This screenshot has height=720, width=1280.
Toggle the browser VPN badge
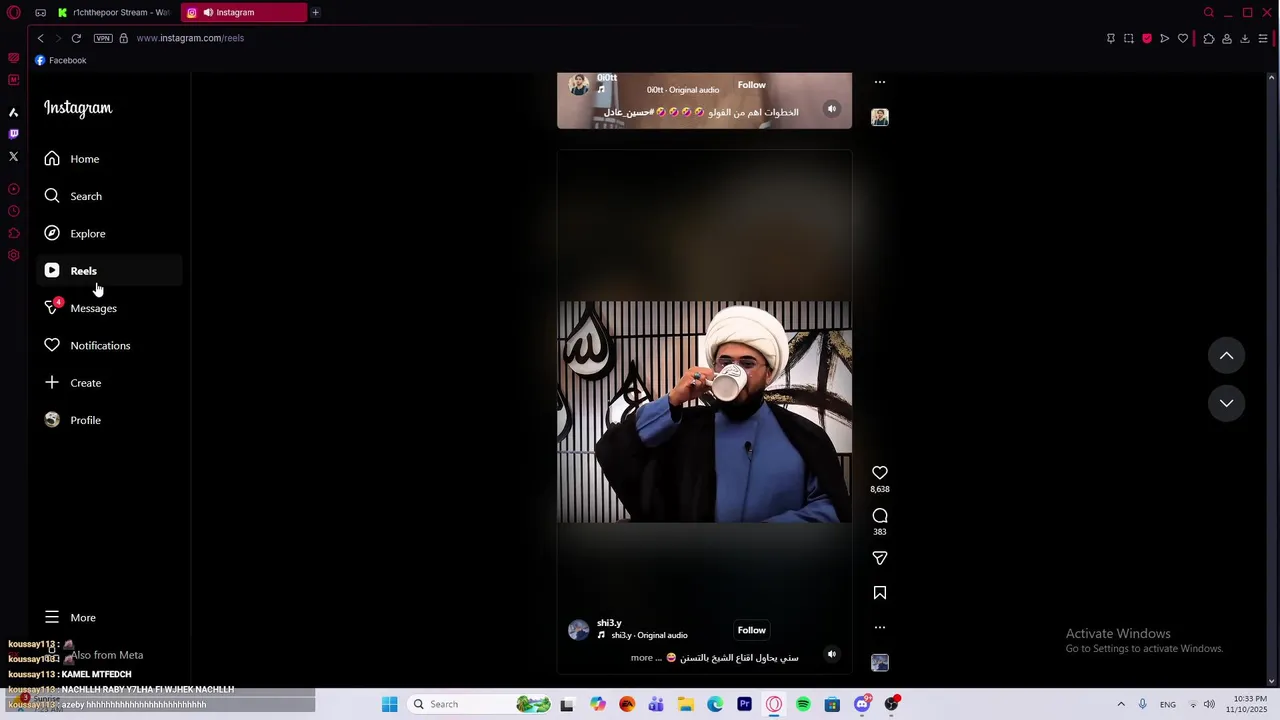click(103, 38)
